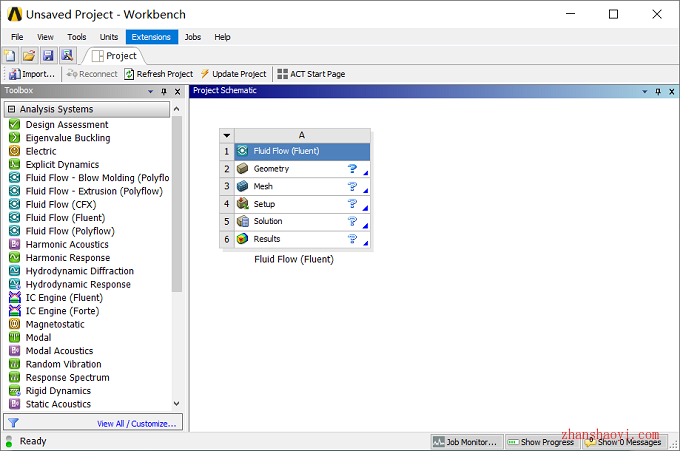The width and height of the screenshot is (680, 451).
Task: Click Hydrodynamic Response icon
Action: tap(14, 284)
